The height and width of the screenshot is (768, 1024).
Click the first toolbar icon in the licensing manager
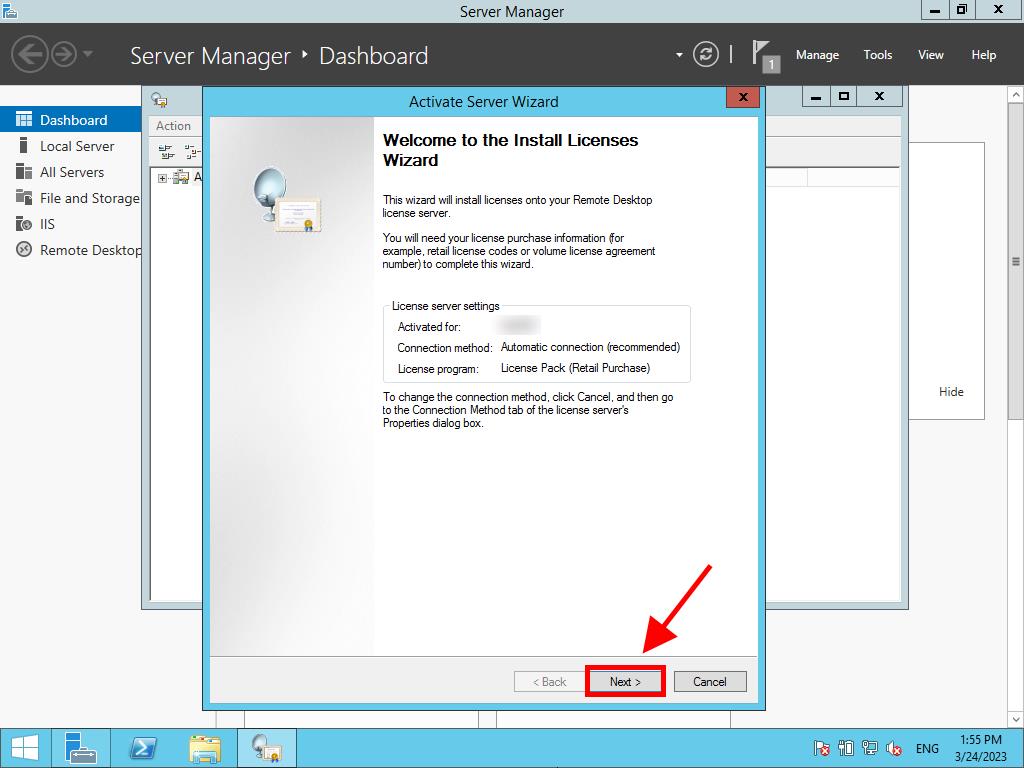pos(167,152)
